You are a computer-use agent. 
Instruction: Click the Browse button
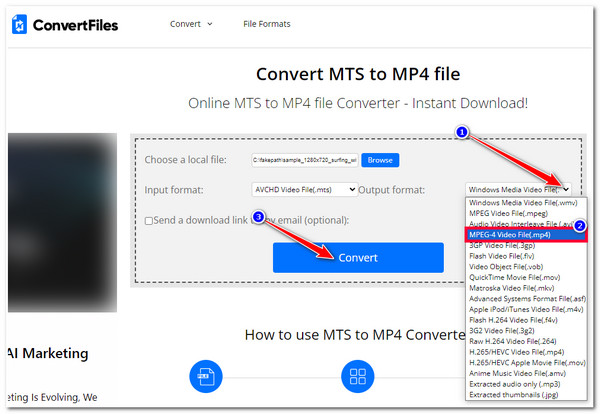point(380,160)
